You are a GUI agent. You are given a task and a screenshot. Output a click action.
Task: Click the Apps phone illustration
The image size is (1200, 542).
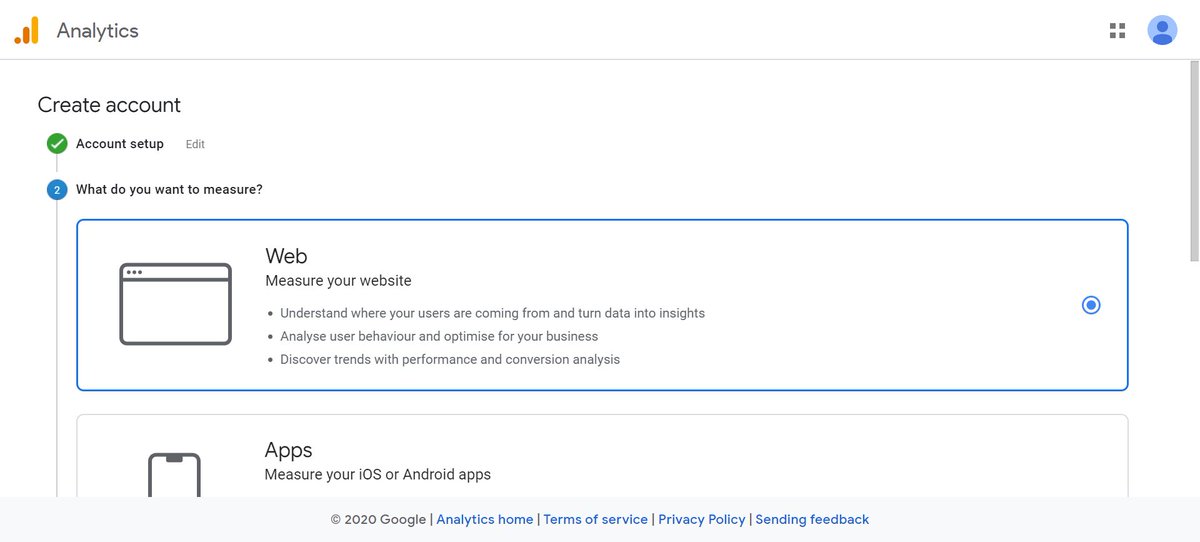point(175,475)
